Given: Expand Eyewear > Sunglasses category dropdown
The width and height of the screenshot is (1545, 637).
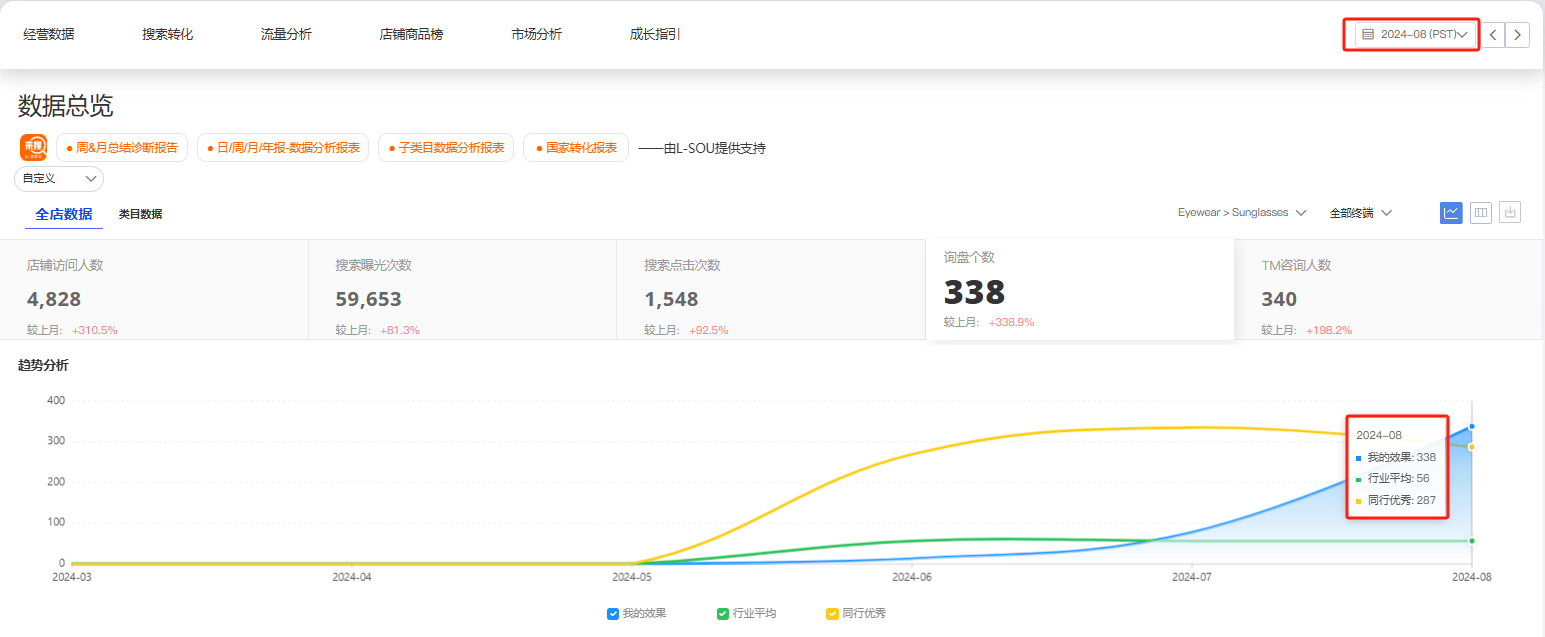Looking at the screenshot, I should (x=1242, y=213).
